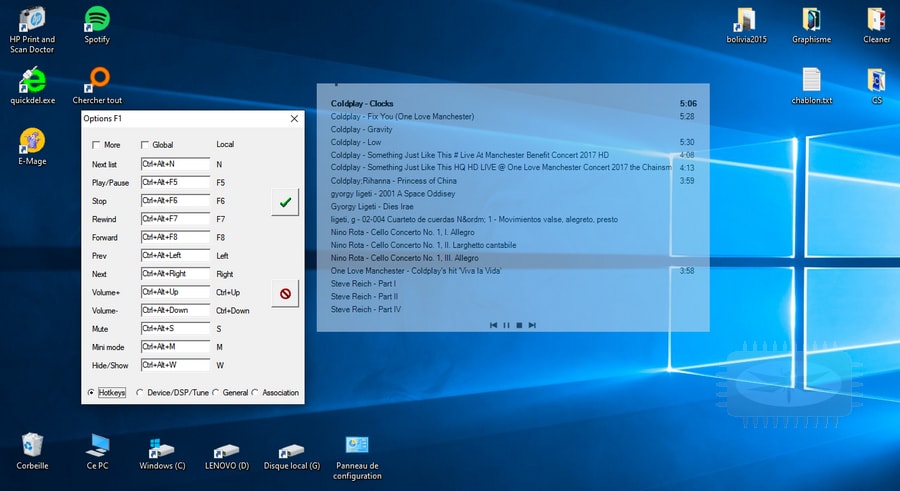This screenshot has width=900, height=491.
Task: Pause playback in the player window
Action: point(506,325)
